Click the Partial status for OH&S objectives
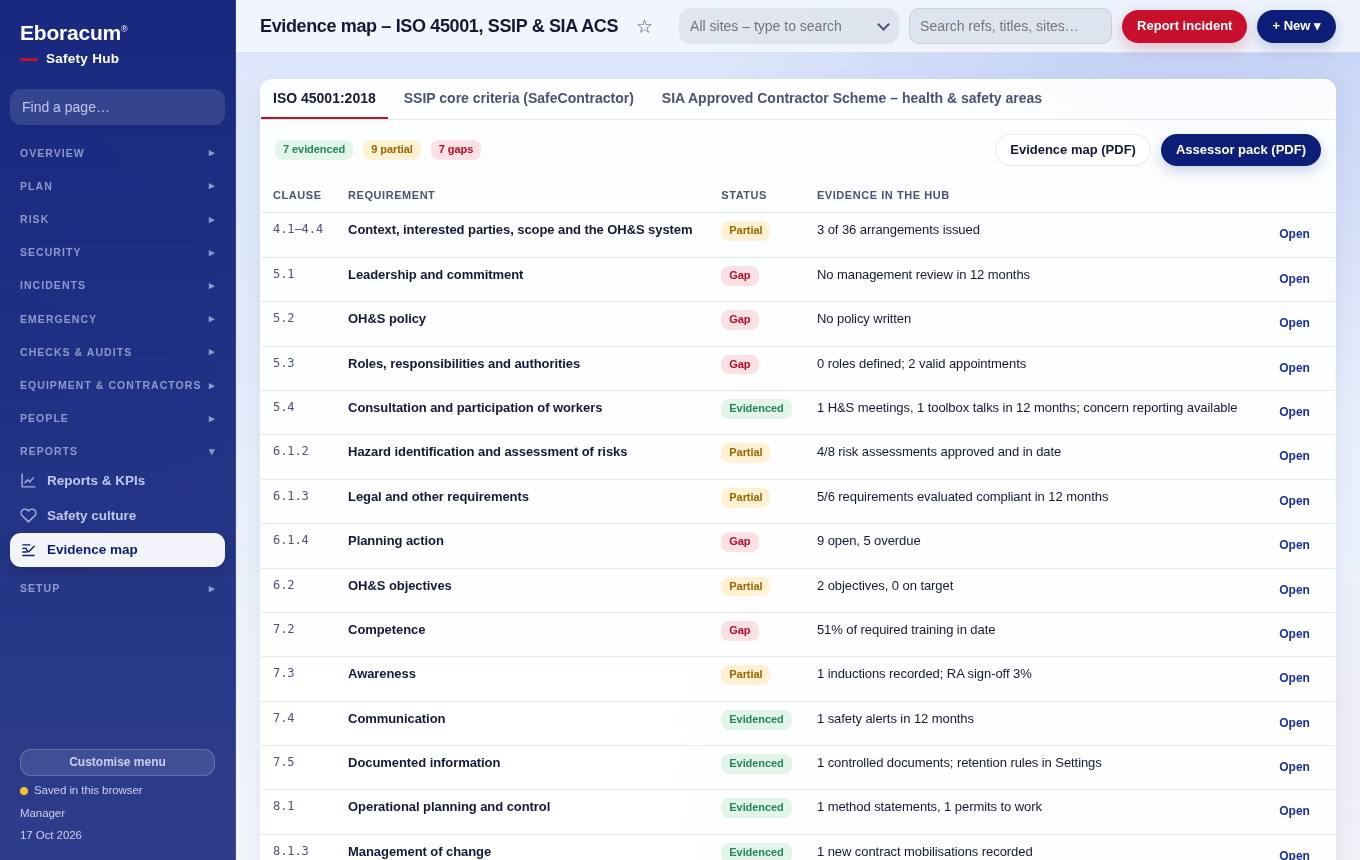Viewport: 1360px width, 860px height. click(x=746, y=587)
